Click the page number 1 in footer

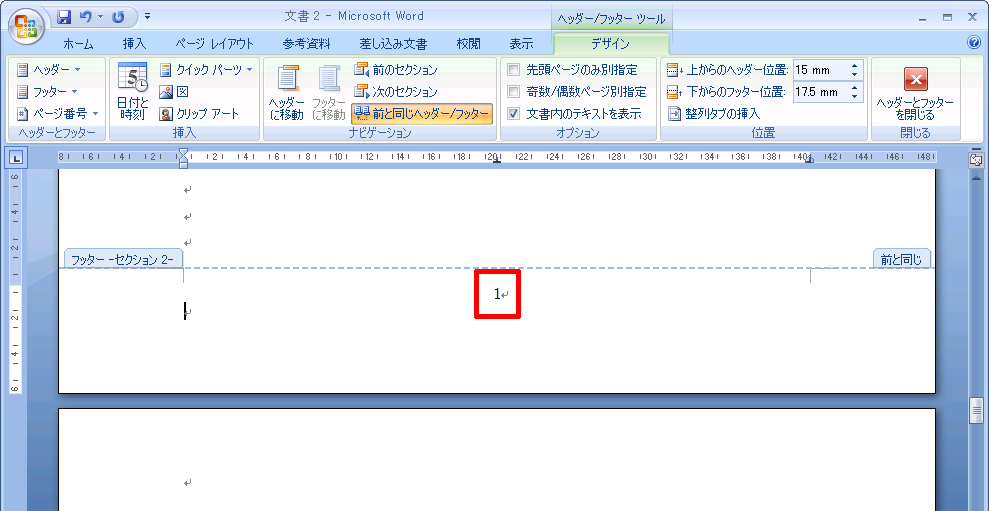[497, 294]
